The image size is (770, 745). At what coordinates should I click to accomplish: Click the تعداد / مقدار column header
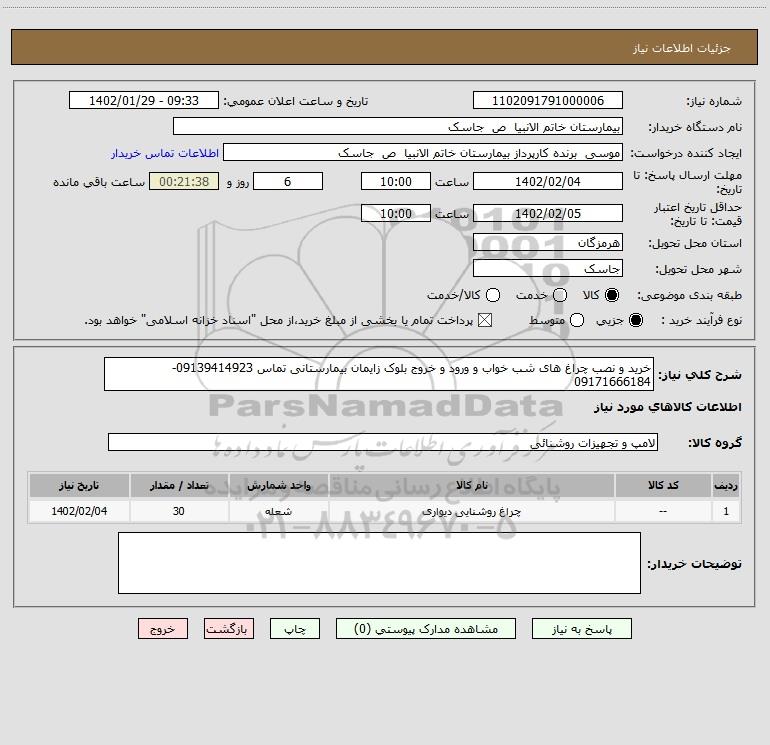coord(179,485)
